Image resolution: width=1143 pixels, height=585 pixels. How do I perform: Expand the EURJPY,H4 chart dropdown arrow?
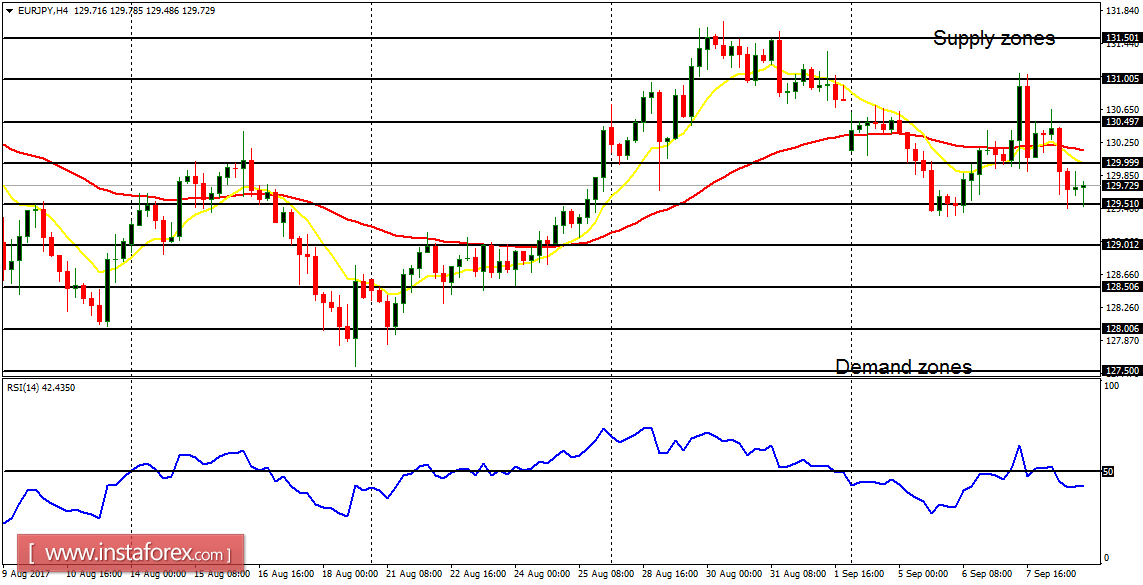pyautogui.click(x=9, y=10)
